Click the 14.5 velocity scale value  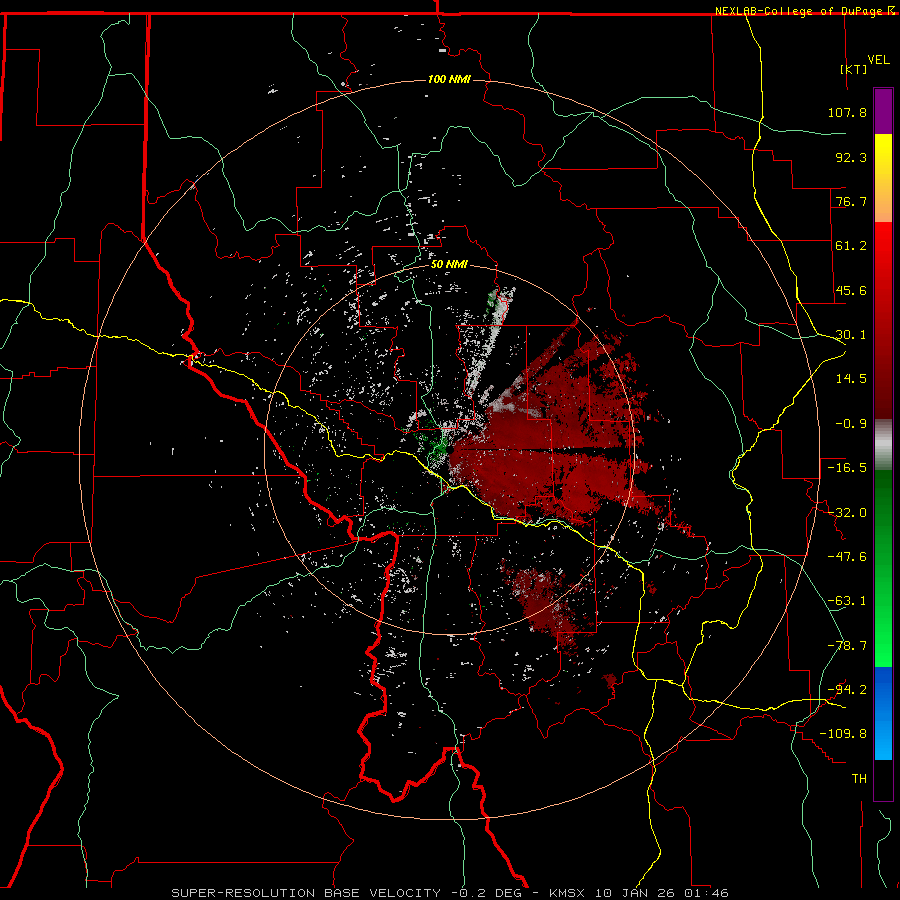[851, 379]
